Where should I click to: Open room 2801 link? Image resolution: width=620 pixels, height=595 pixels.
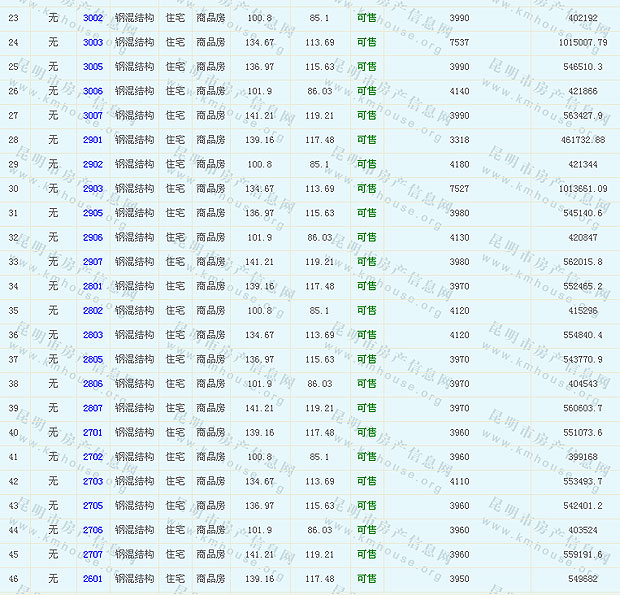(x=93, y=286)
